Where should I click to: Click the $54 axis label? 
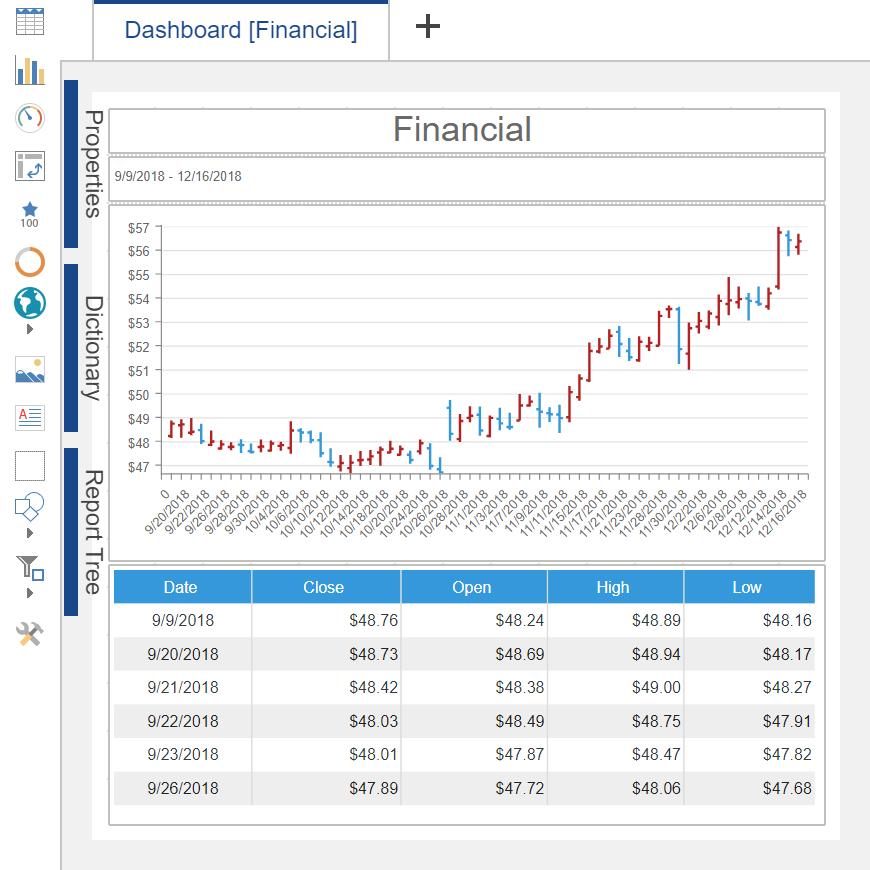click(139, 300)
